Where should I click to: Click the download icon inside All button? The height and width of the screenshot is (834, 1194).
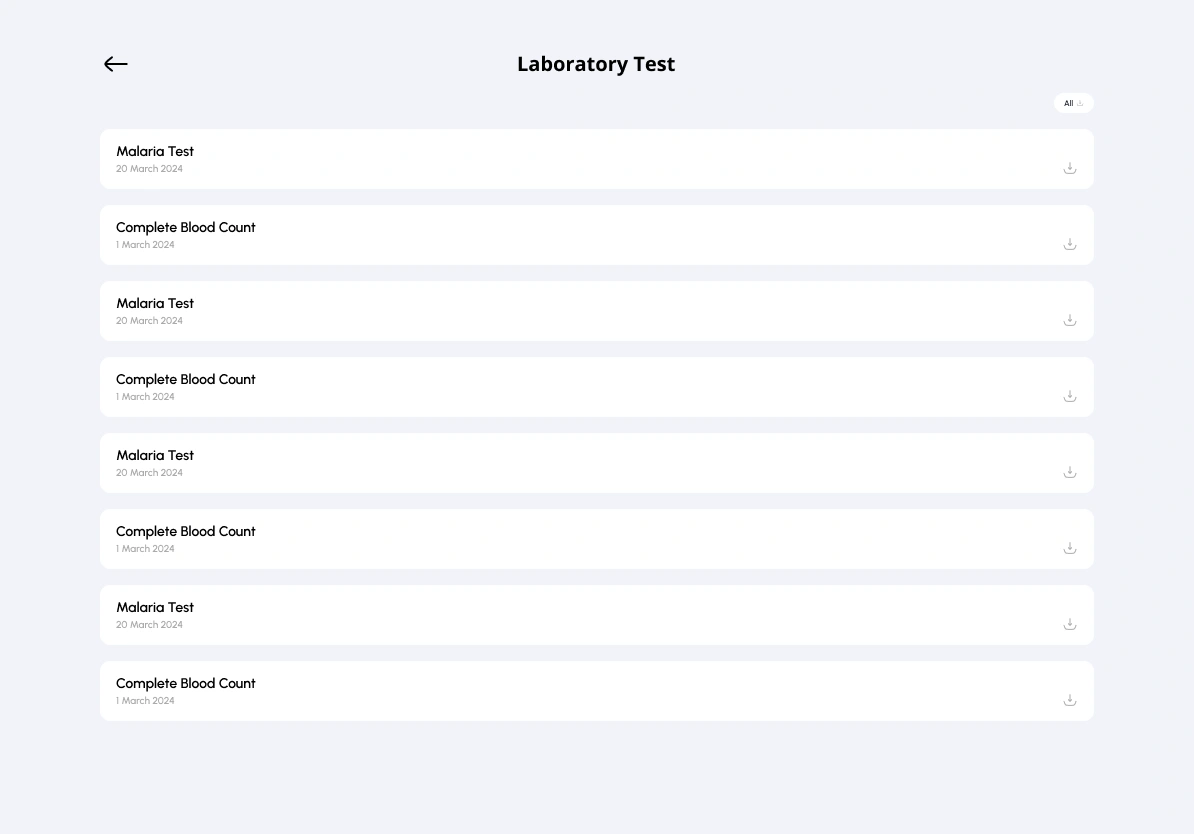pyautogui.click(x=1080, y=104)
